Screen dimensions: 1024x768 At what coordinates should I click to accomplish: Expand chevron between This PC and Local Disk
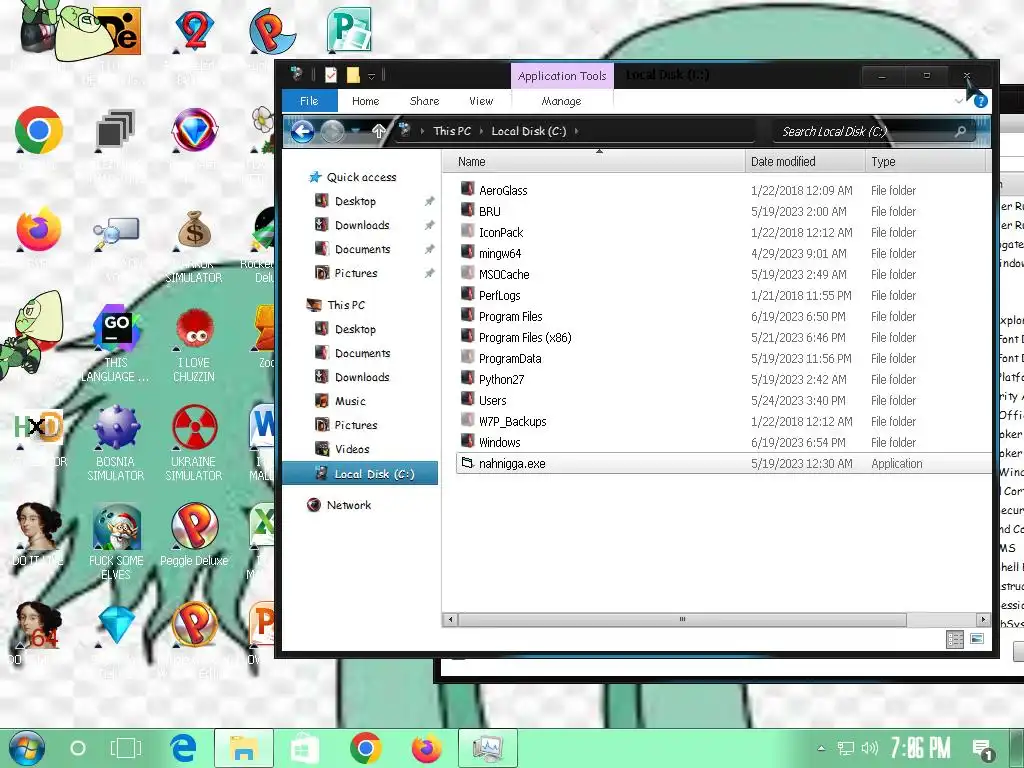pyautogui.click(x=481, y=131)
